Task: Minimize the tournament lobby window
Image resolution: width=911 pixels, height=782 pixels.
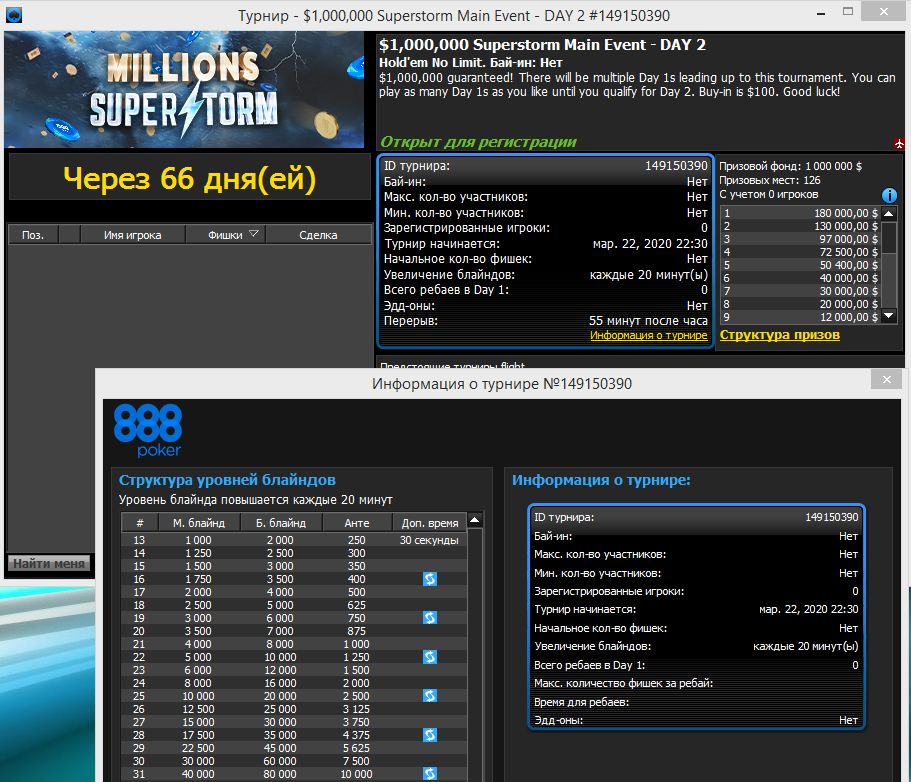Action: tap(821, 13)
